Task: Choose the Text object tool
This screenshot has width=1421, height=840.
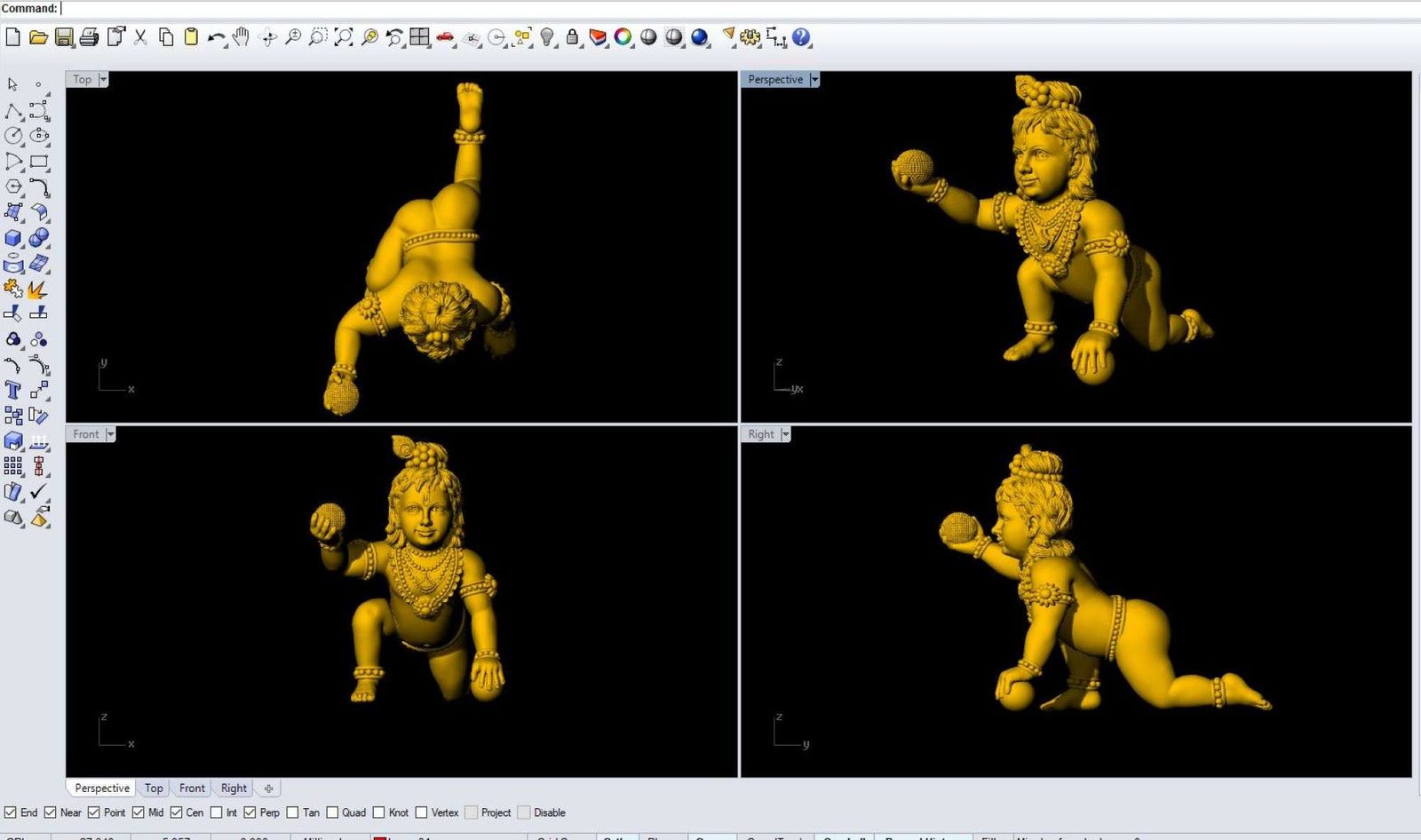Action: 13,390
